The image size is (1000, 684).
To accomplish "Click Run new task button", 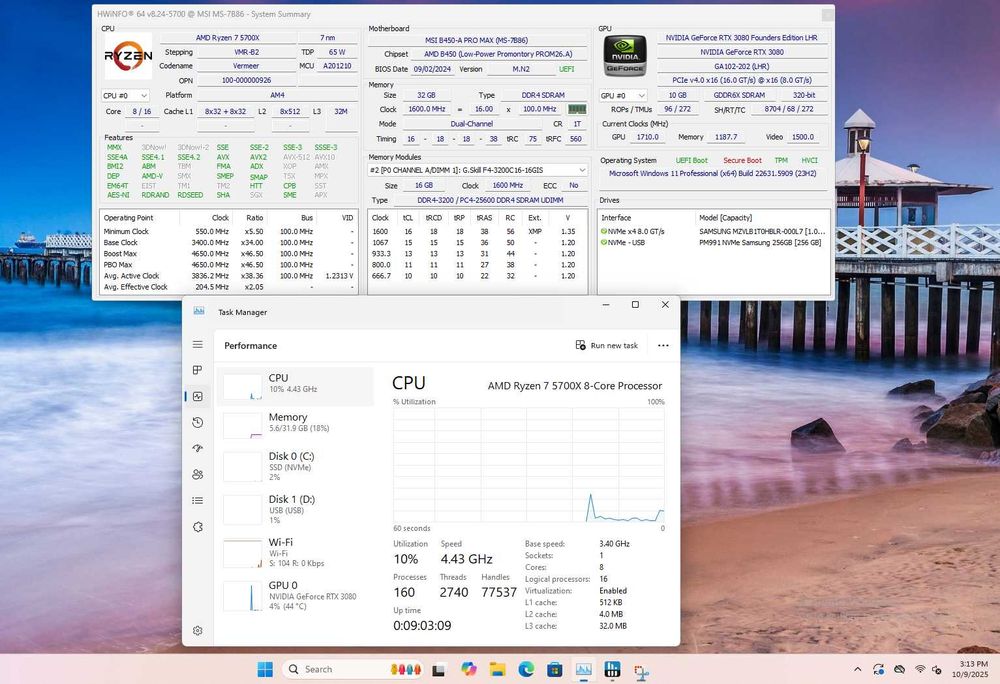I will point(607,346).
